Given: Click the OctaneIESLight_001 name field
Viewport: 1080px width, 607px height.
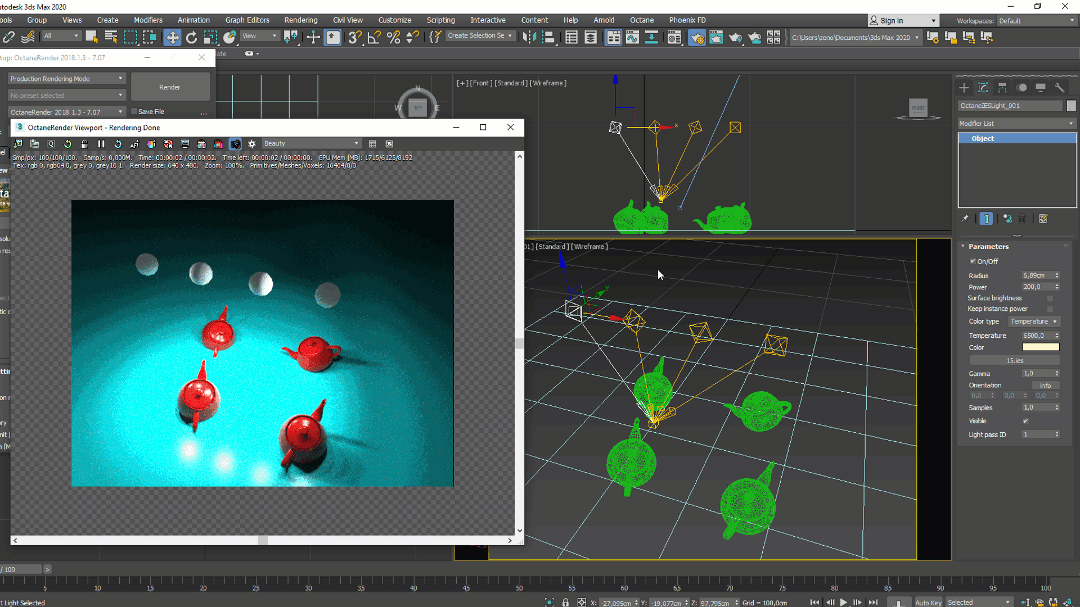Looking at the screenshot, I should 1010,105.
